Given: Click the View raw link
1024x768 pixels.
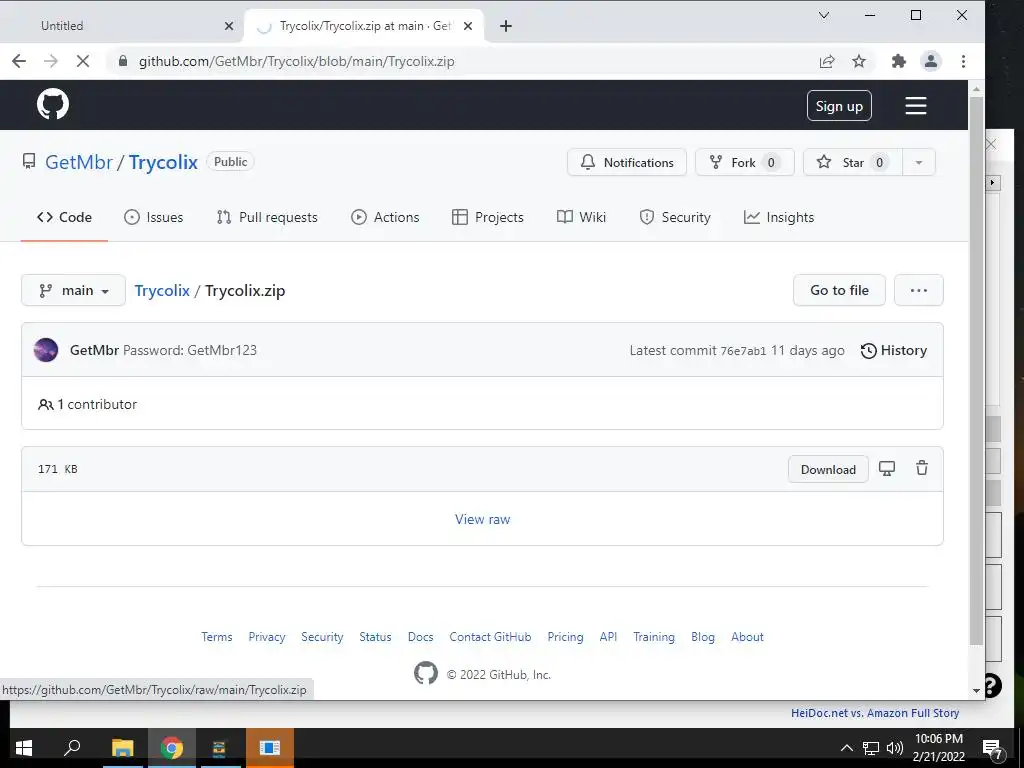Looking at the screenshot, I should [483, 519].
